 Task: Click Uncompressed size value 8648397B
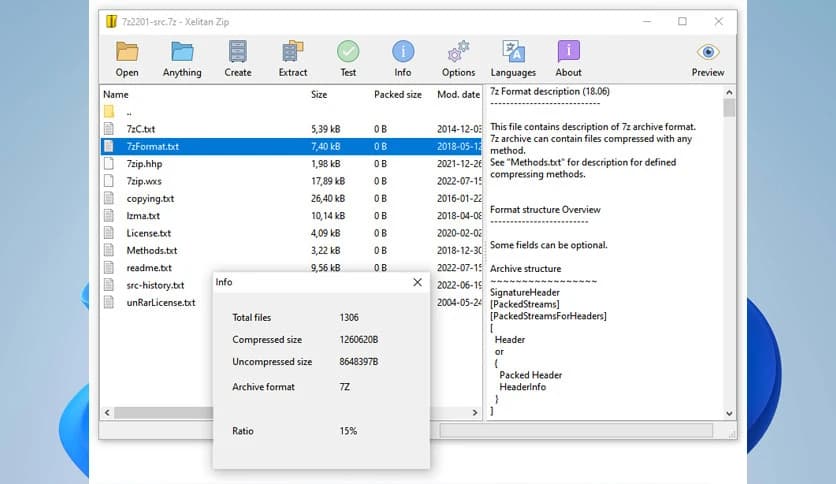pyautogui.click(x=359, y=361)
